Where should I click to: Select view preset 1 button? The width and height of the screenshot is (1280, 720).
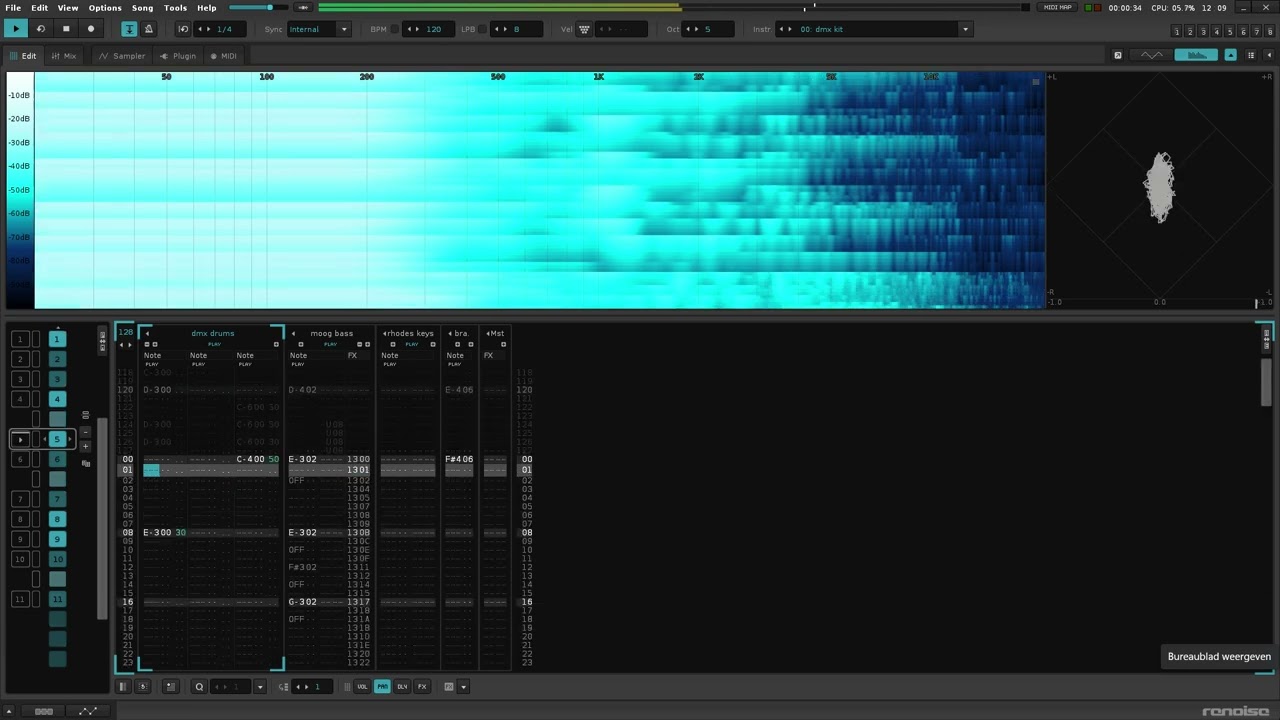pyautogui.click(x=1177, y=33)
